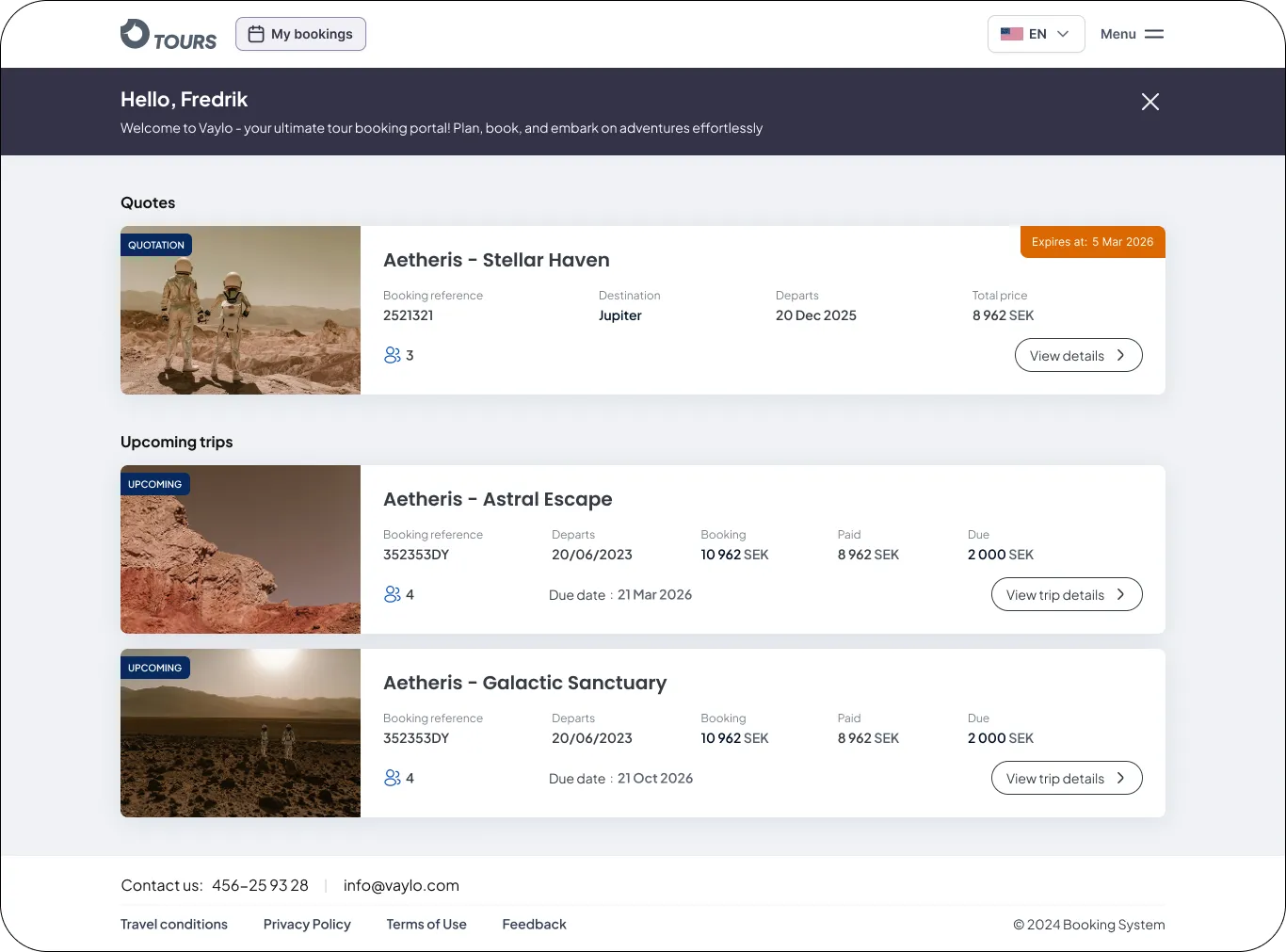Open the Menu in the top bar

tap(1132, 33)
